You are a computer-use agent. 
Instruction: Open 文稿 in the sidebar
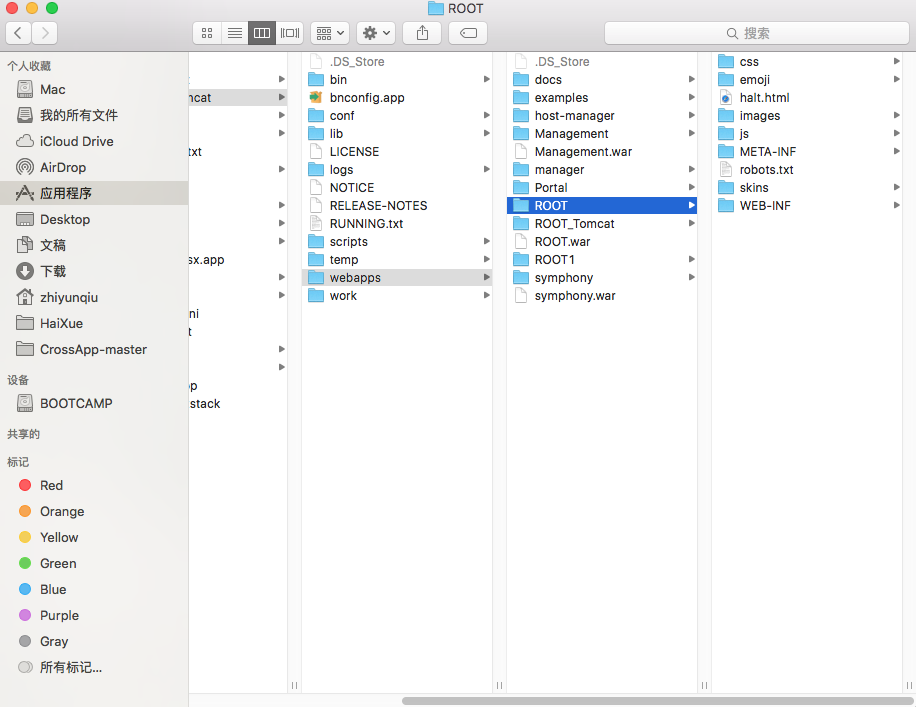[x=94, y=245]
